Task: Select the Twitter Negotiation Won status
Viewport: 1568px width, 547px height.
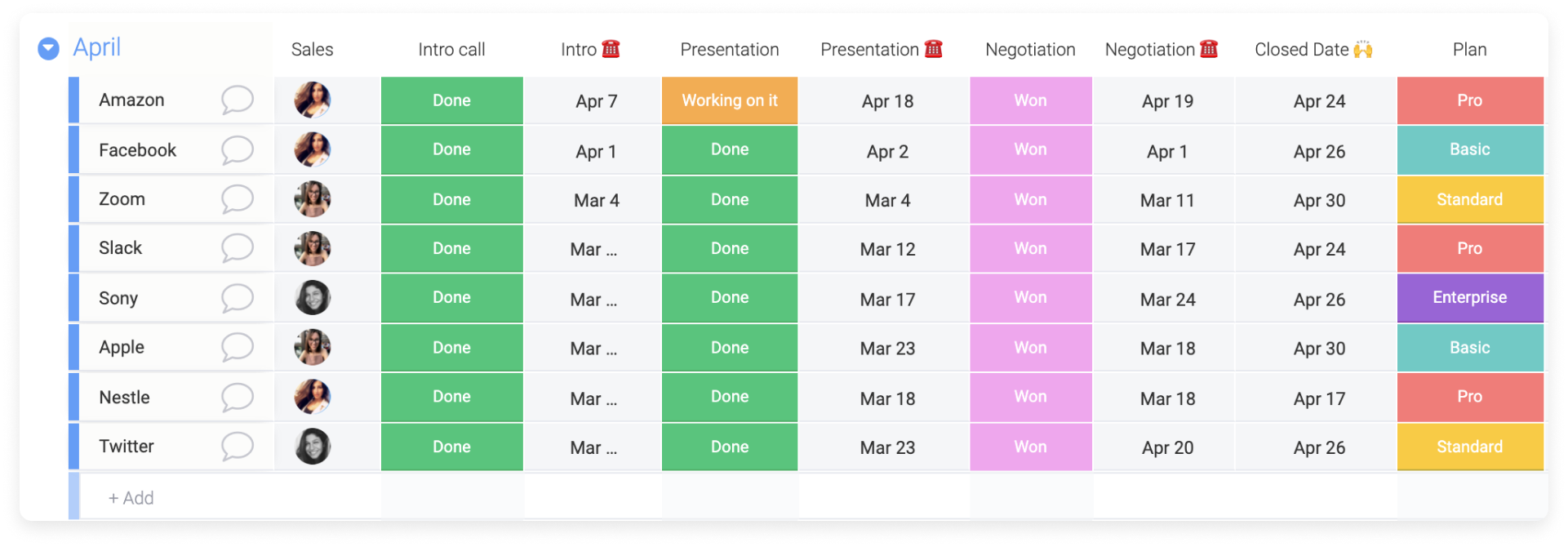Action: (1030, 447)
